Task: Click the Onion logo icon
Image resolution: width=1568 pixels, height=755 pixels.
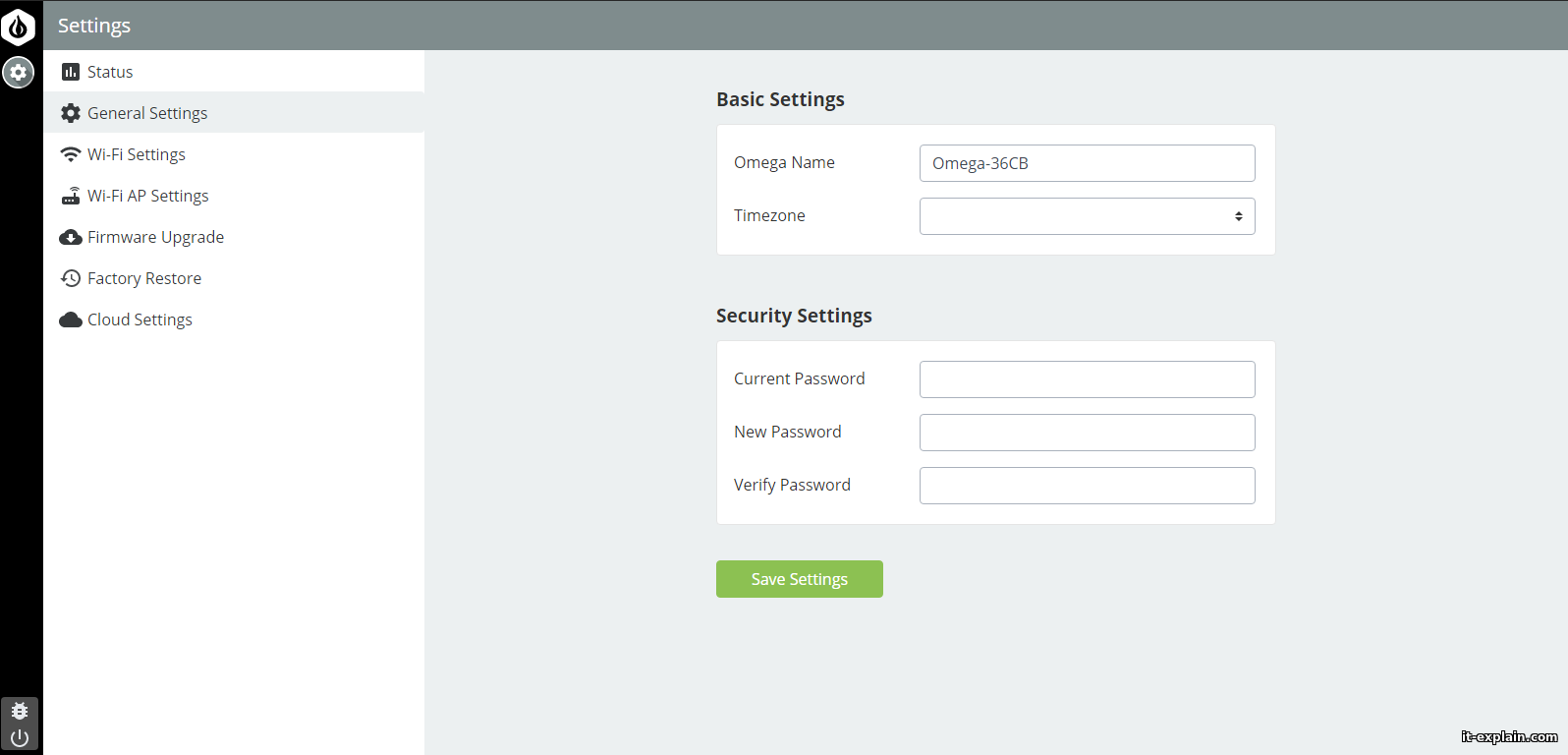Action: 18,27
